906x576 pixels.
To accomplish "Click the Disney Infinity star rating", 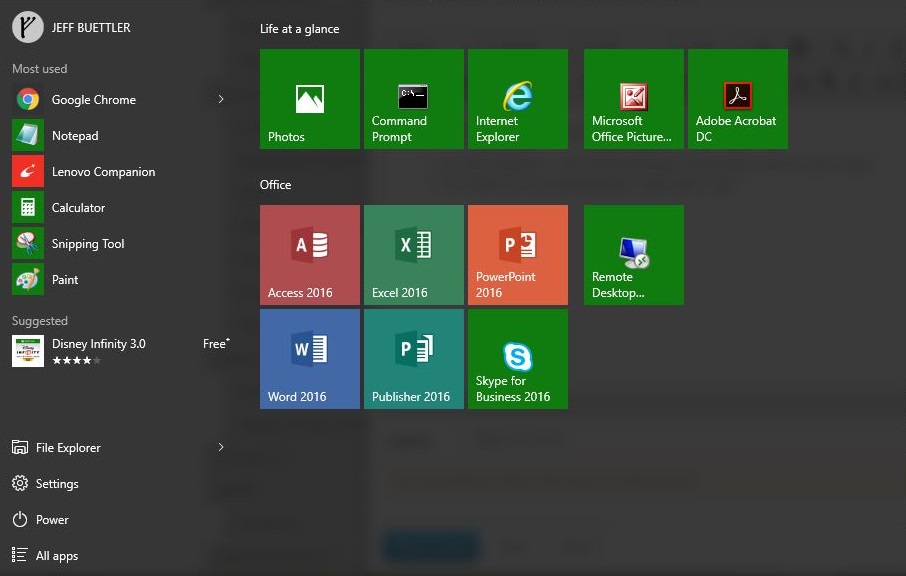I will [76, 361].
